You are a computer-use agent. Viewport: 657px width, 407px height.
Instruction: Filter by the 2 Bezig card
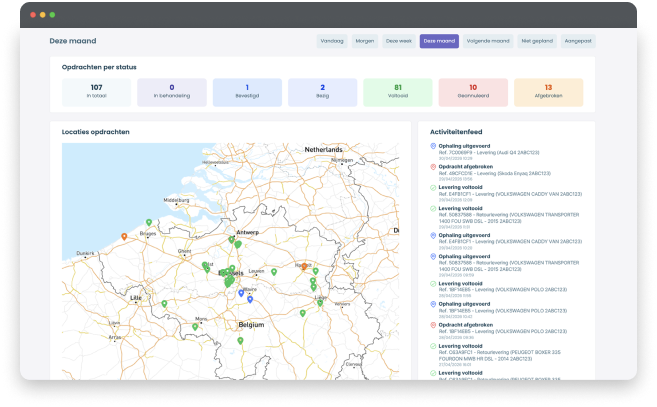(x=323, y=92)
